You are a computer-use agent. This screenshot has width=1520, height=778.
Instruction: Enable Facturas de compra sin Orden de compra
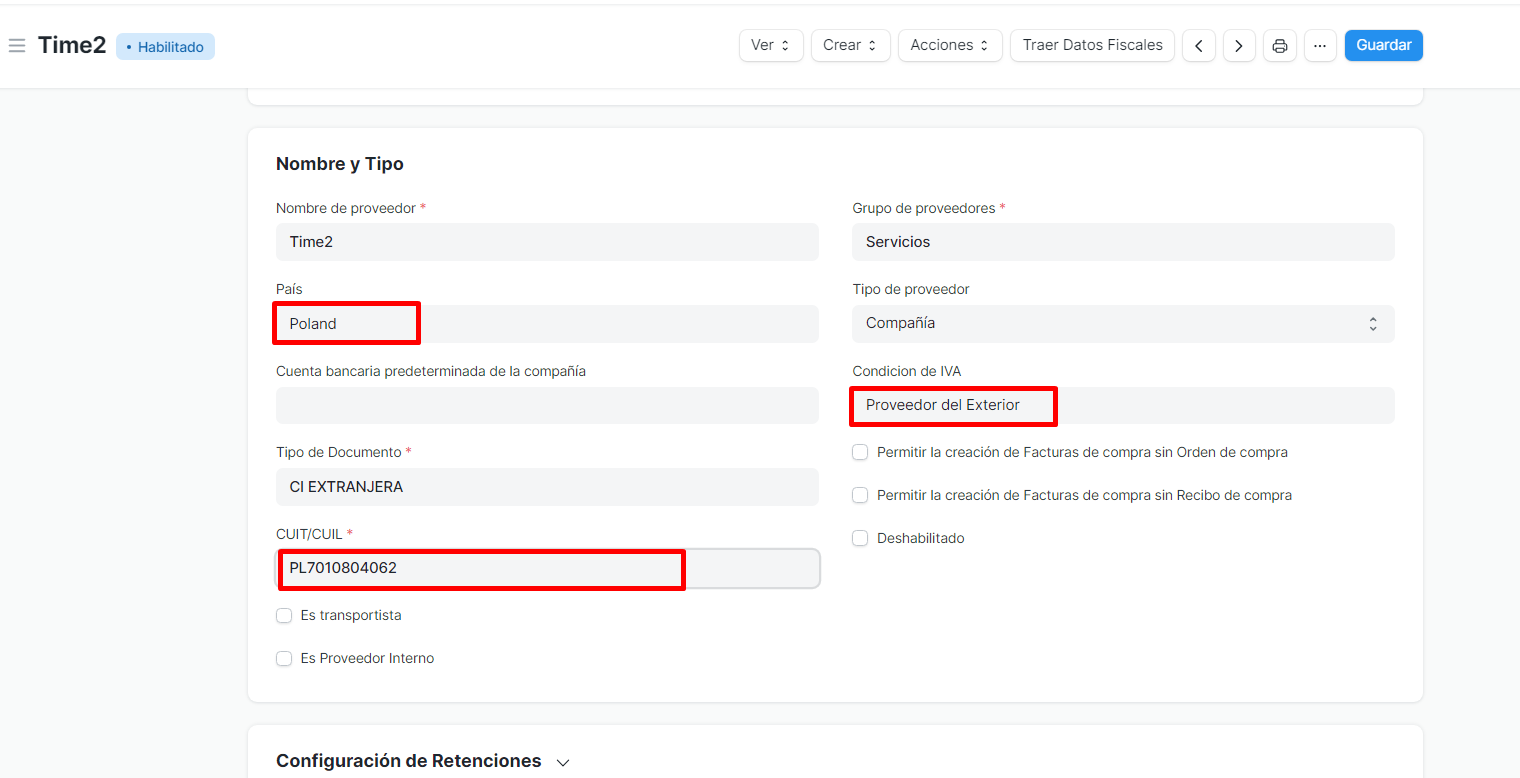coord(860,452)
